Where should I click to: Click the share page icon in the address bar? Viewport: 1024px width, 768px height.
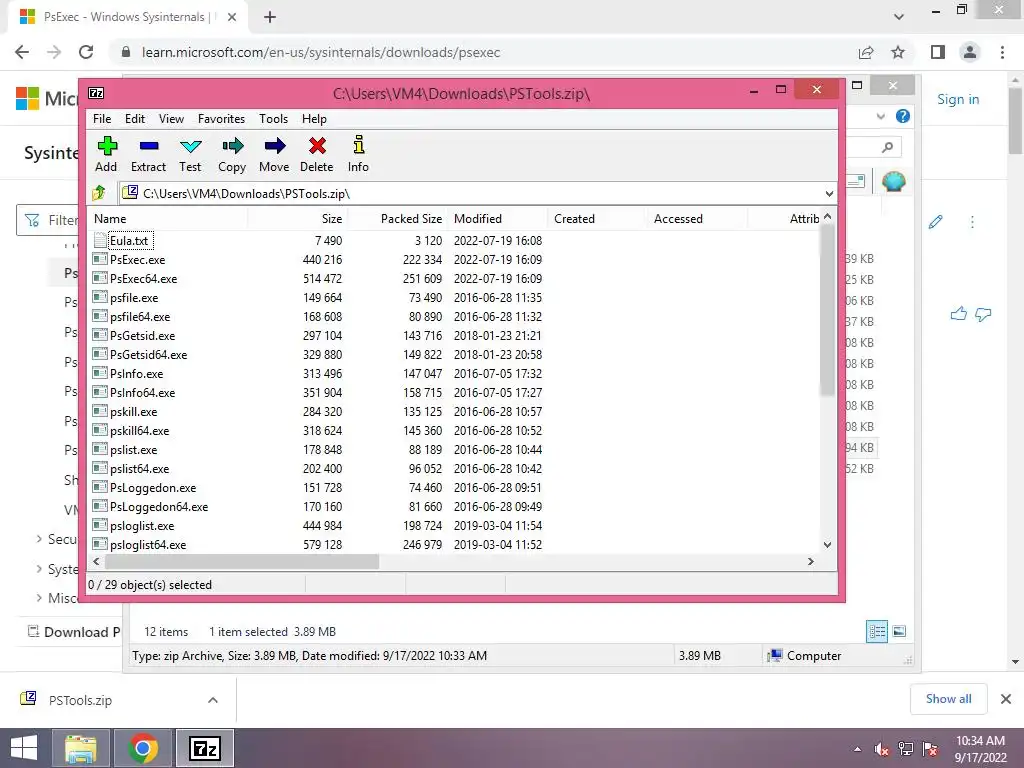coord(866,52)
